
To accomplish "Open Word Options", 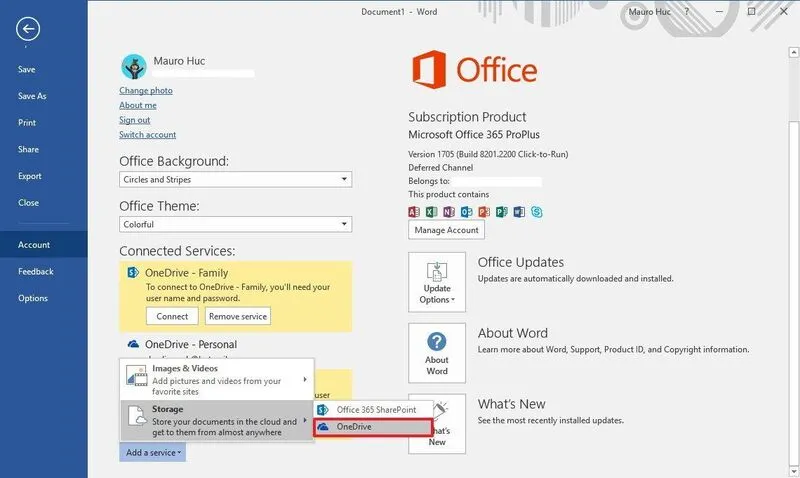I will tap(33, 298).
